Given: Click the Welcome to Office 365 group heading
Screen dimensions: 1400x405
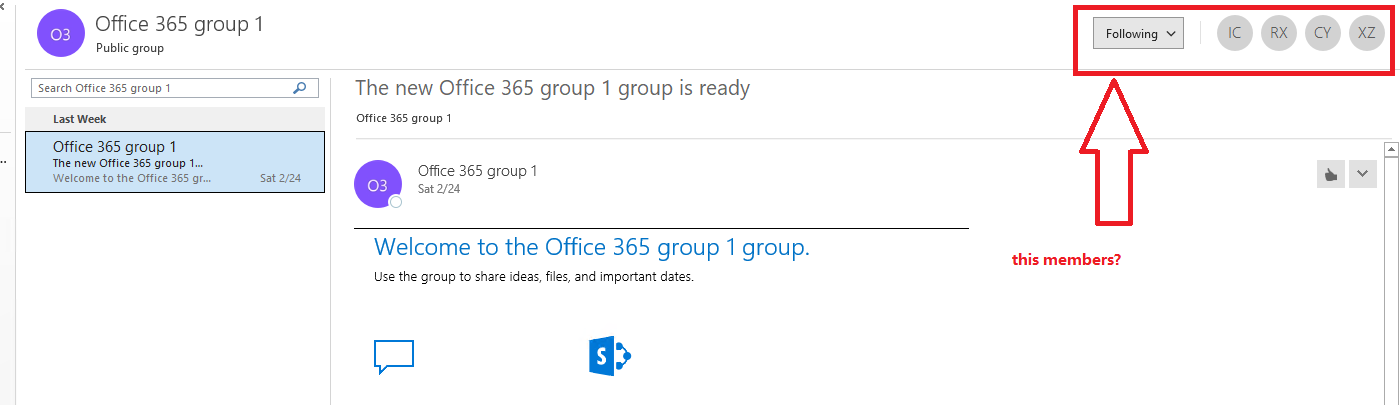Looking at the screenshot, I should click(x=591, y=247).
